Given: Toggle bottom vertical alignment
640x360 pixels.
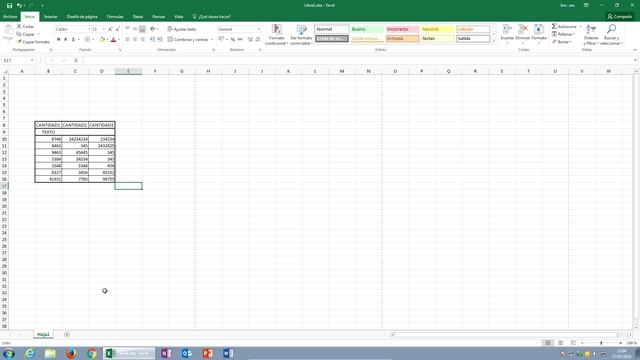Looking at the screenshot, I should pos(142,29).
